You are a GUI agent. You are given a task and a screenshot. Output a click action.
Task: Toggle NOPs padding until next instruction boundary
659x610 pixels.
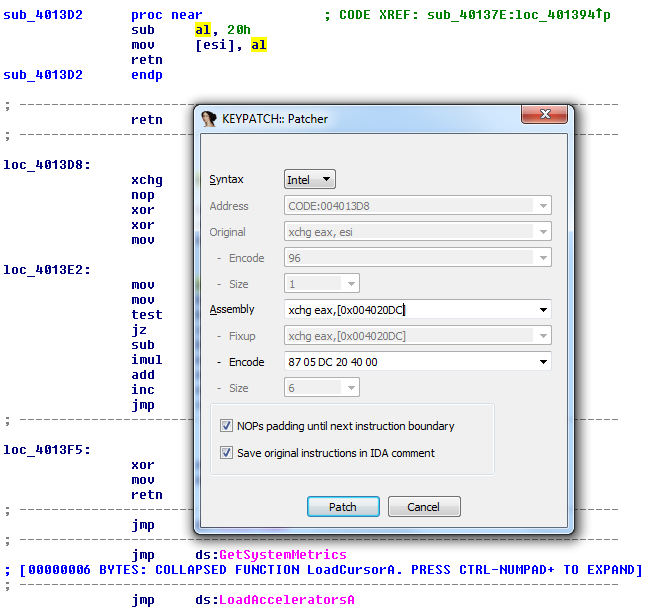227,426
